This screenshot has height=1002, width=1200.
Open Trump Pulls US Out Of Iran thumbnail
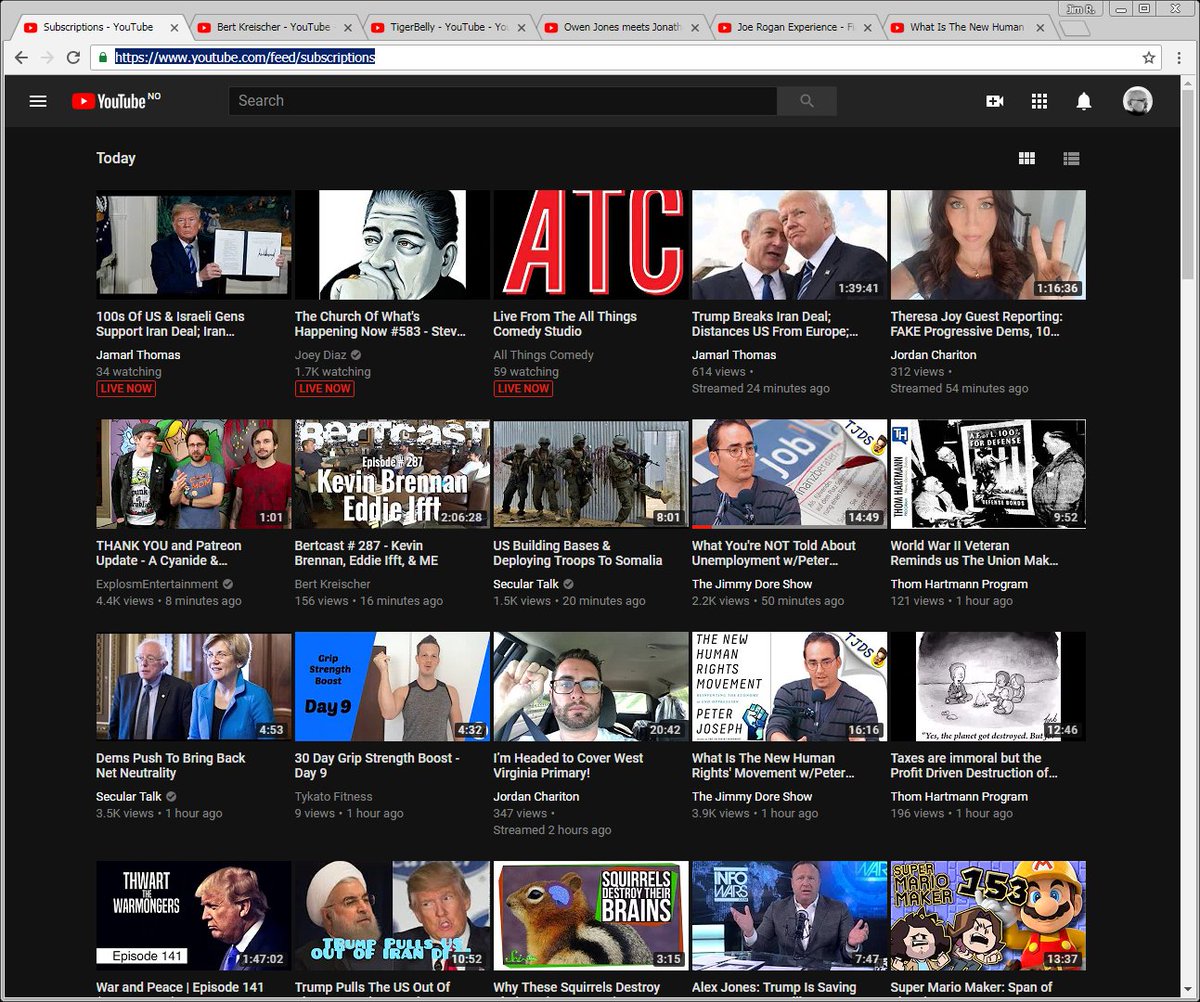[392, 916]
